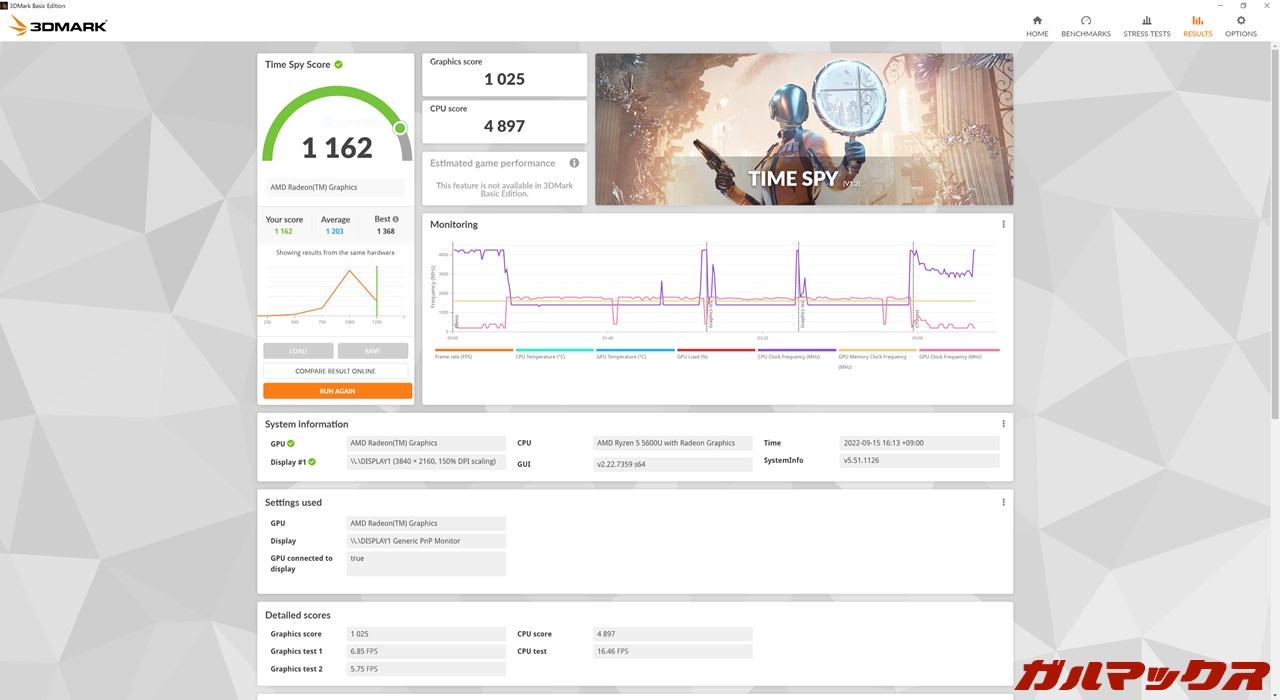Click the Estimated game performance info icon
The width and height of the screenshot is (1280, 700).
pos(574,163)
